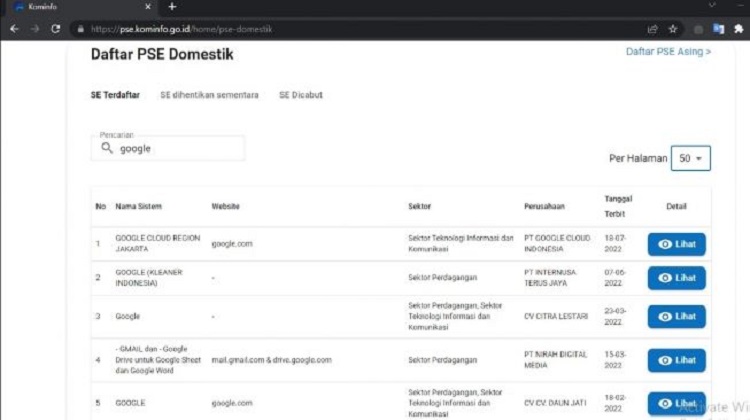The image size is (750, 420).
Task: Click Lihat for PT INRAH DIGITAL MEDIA
Action: pyautogui.click(x=676, y=360)
